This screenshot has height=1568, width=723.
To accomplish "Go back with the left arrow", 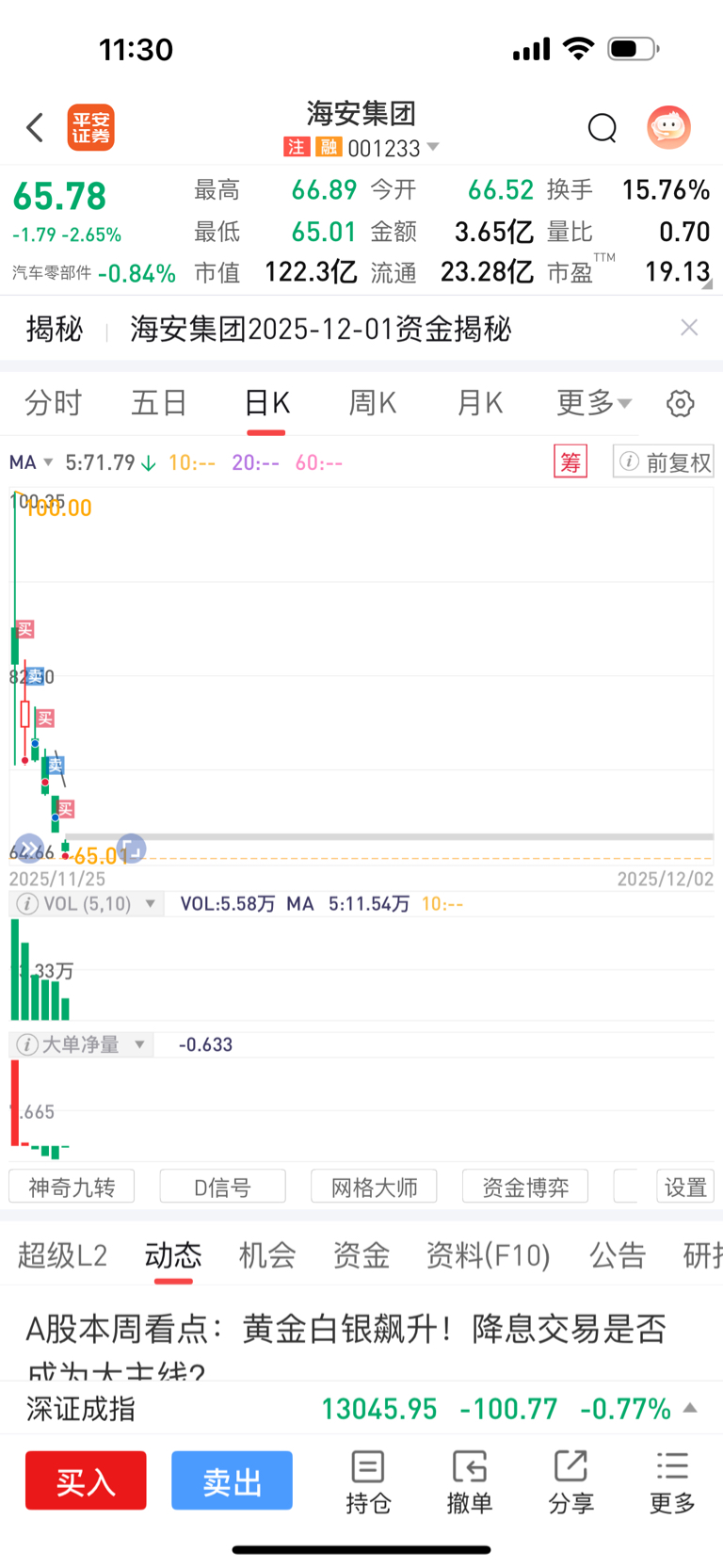I will [x=35, y=127].
